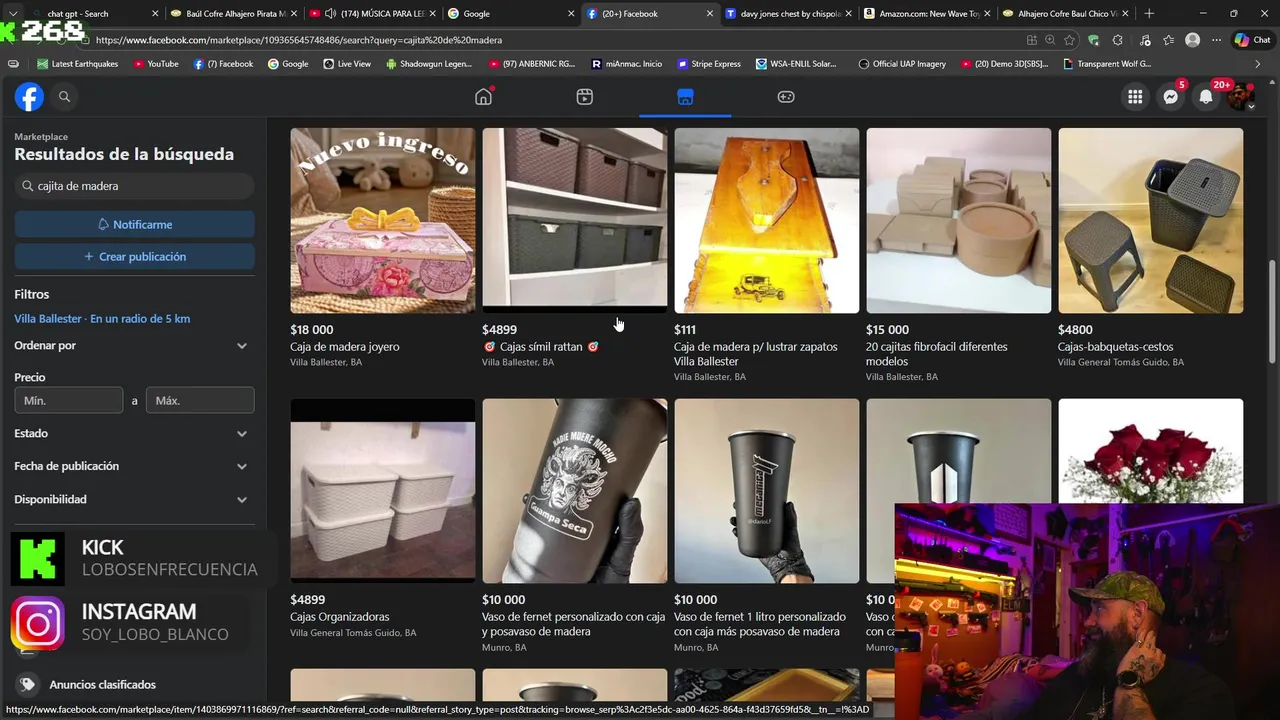Screen dimensions: 1280x720
Task: Open Facebook account profile picture
Action: coord(1241,97)
